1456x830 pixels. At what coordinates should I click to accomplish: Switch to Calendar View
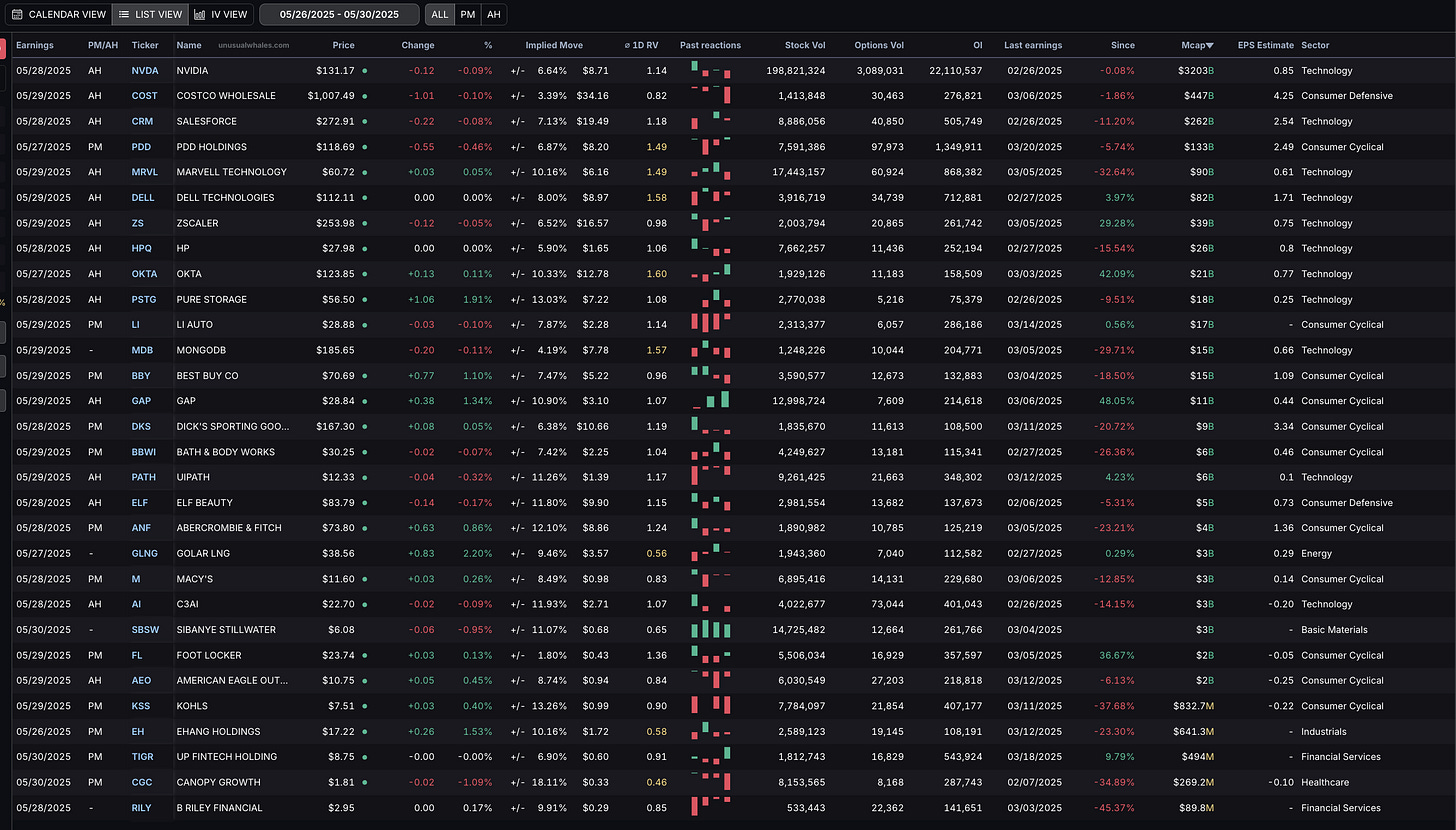58,15
